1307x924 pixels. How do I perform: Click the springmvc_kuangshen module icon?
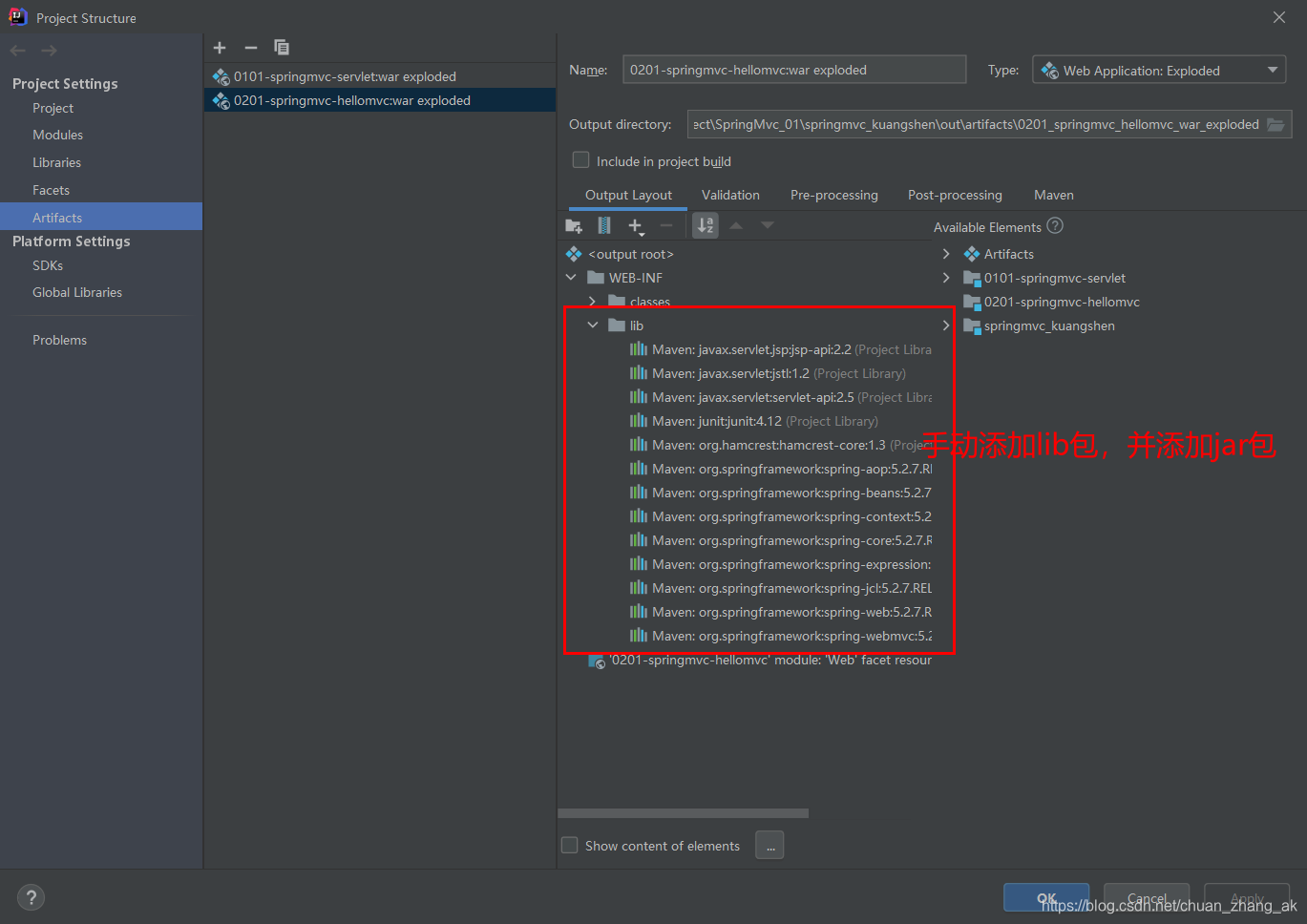coord(972,326)
